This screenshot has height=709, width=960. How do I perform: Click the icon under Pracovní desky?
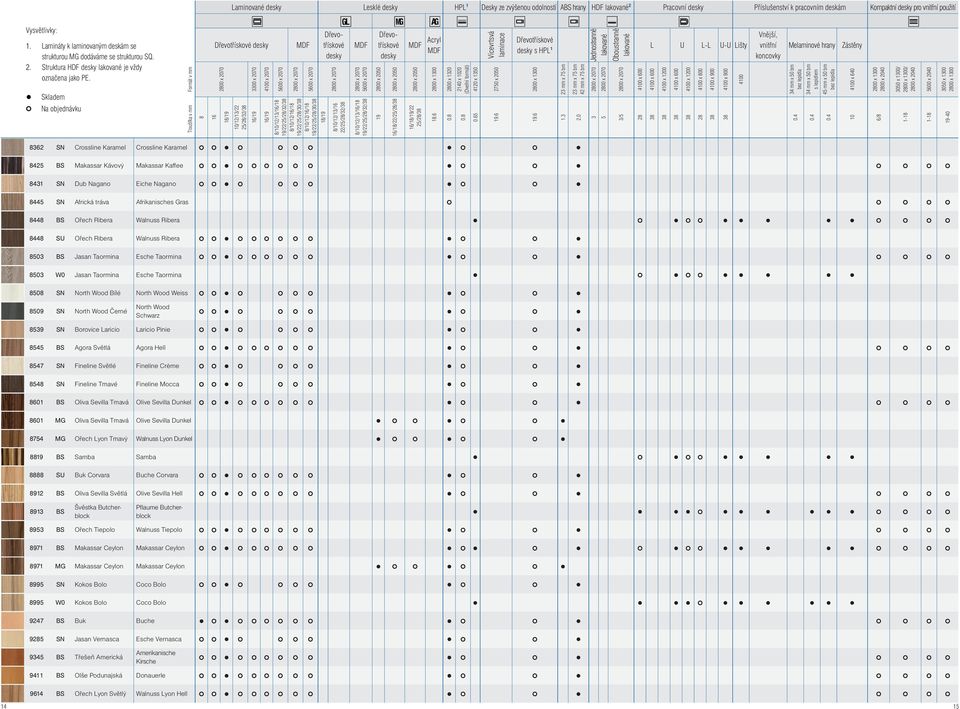[x=684, y=21]
